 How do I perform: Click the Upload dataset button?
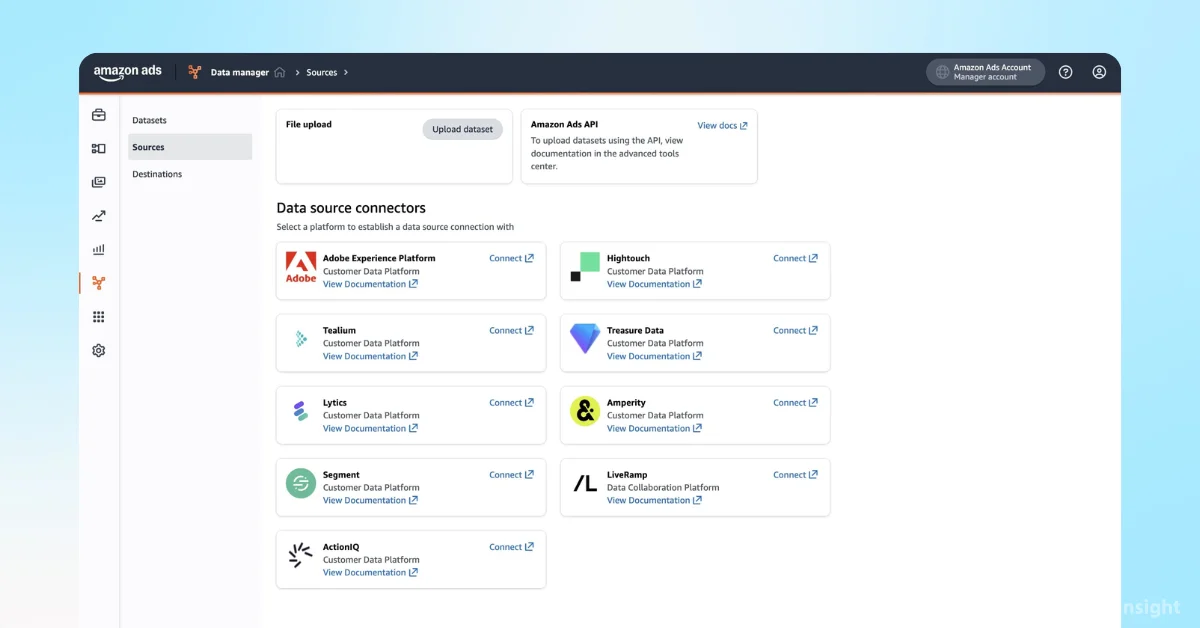click(462, 129)
